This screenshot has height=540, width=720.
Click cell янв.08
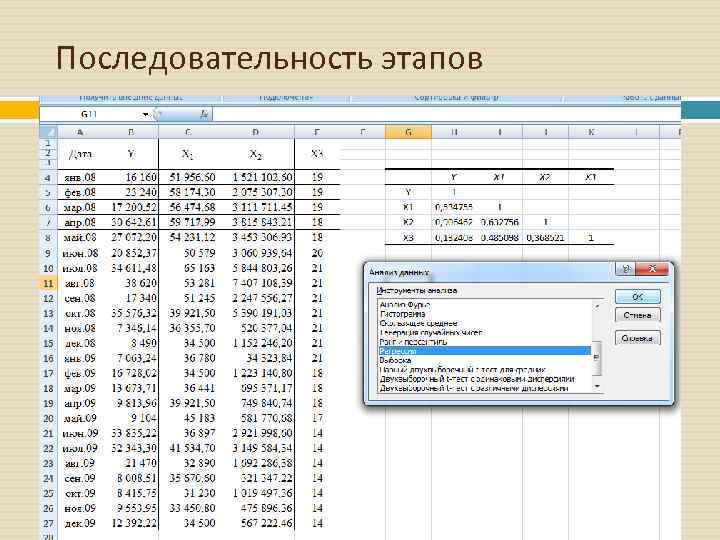[x=80, y=177]
